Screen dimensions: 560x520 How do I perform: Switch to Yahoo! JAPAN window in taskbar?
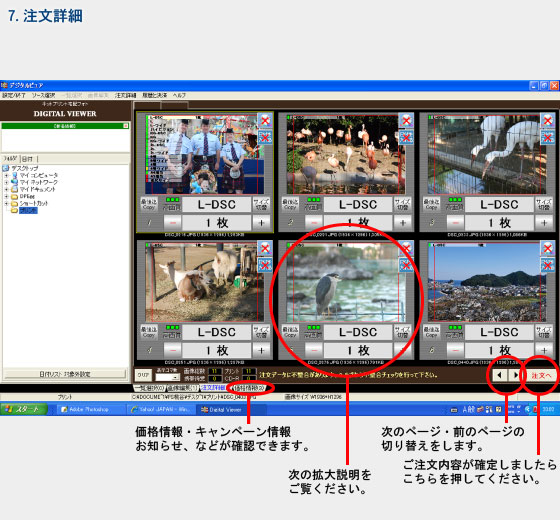click(160, 409)
